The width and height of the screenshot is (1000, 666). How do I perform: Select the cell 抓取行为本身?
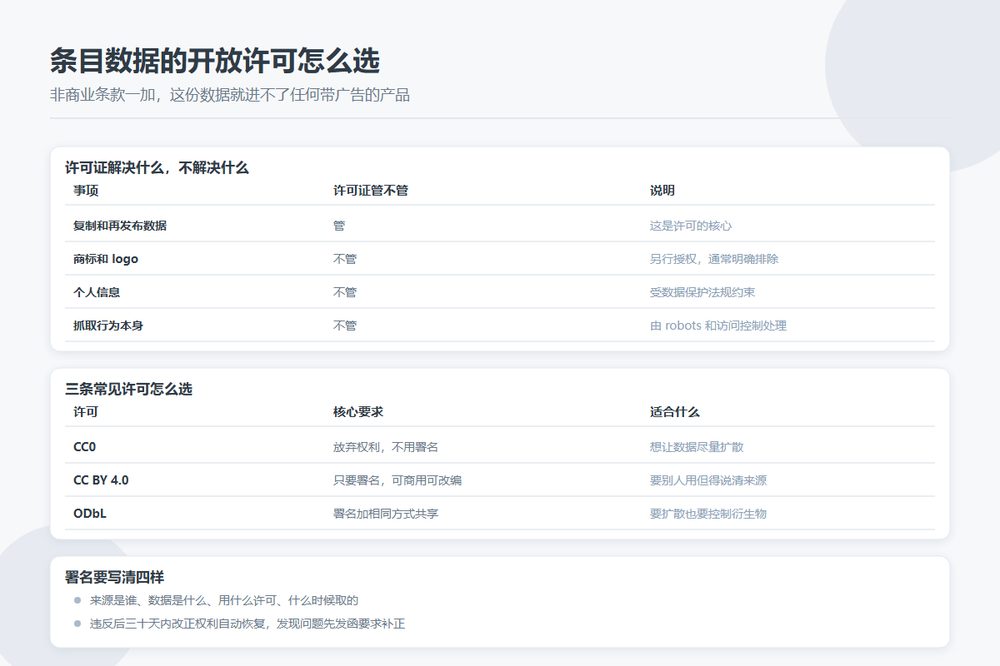pyautogui.click(x=108, y=325)
